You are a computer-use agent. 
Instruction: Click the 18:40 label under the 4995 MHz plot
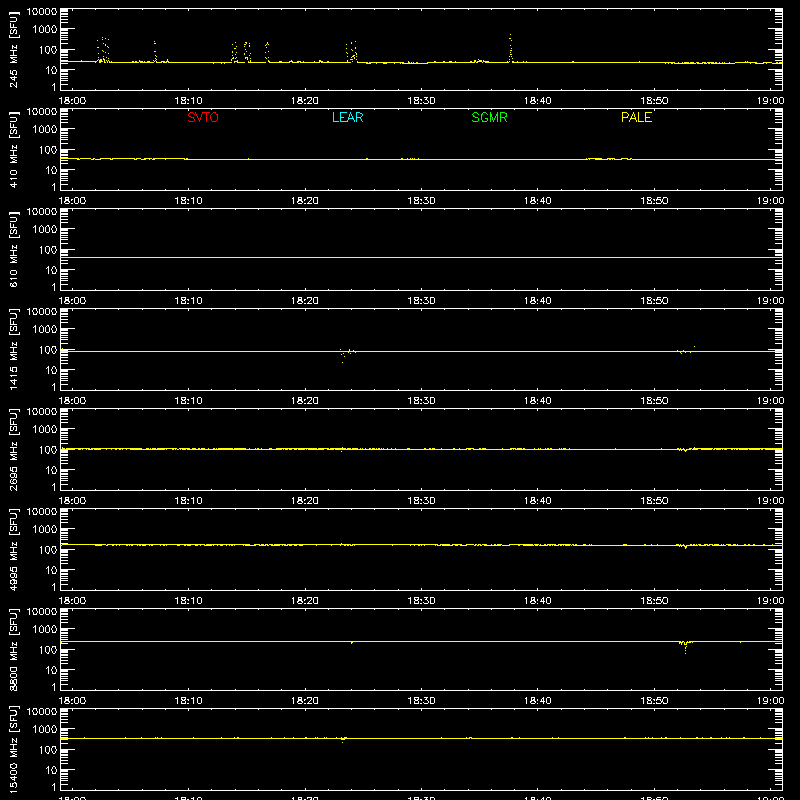click(537, 601)
